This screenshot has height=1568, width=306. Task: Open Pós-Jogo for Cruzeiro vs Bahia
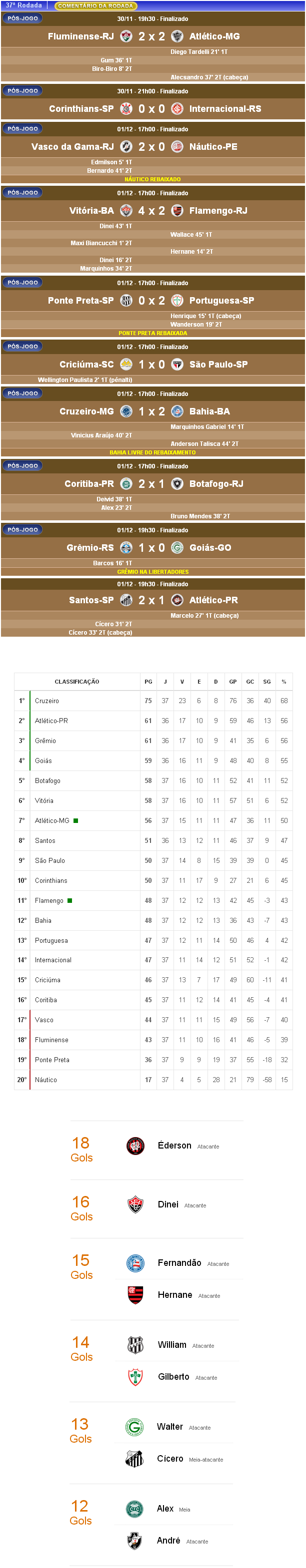[22, 394]
